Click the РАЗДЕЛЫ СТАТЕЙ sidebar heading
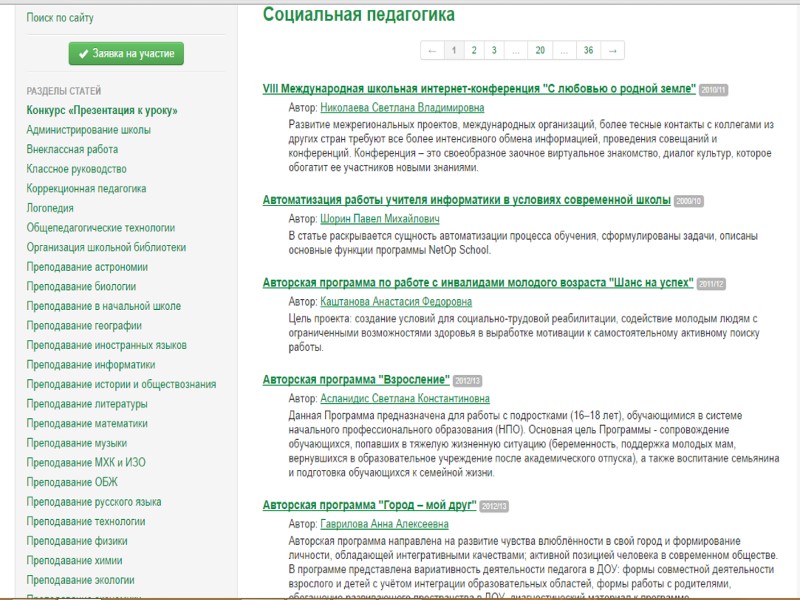800x600 pixels. [64, 91]
